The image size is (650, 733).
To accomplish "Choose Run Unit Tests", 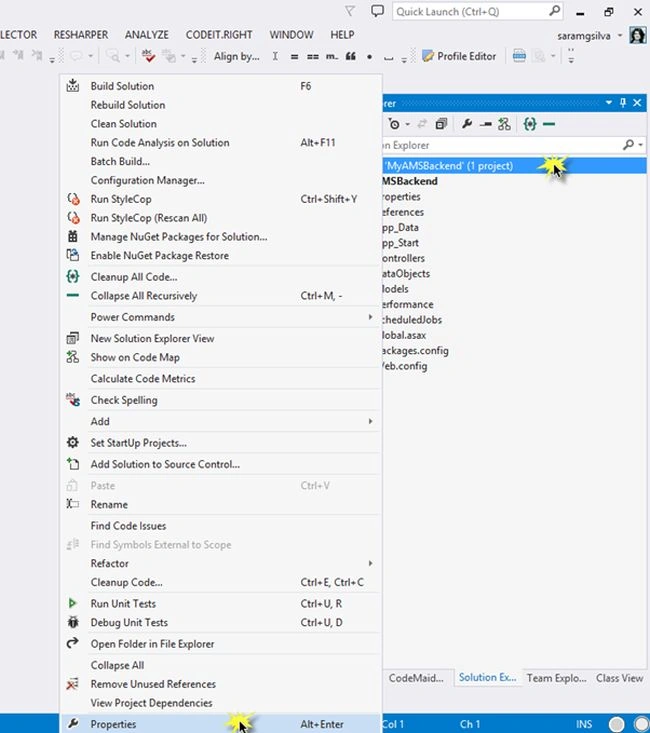I will tap(221, 604).
